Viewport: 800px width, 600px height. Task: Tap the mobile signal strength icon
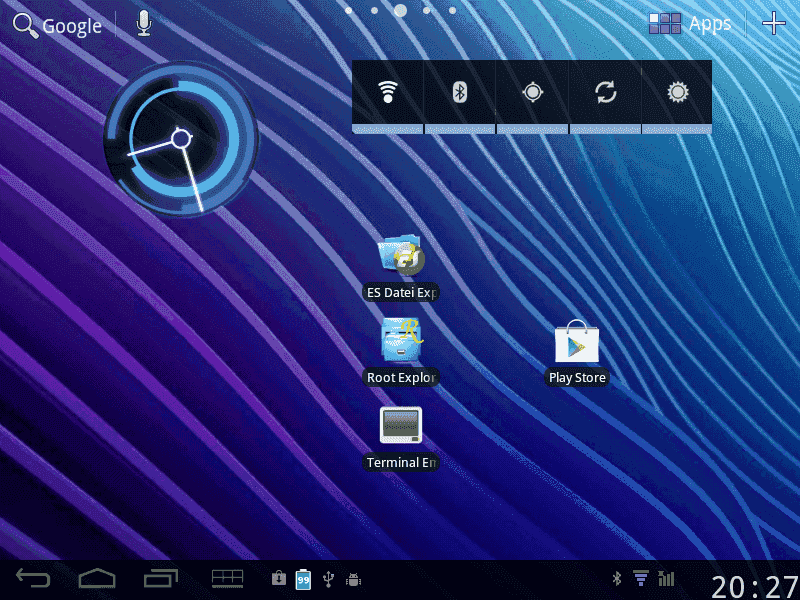(666, 578)
